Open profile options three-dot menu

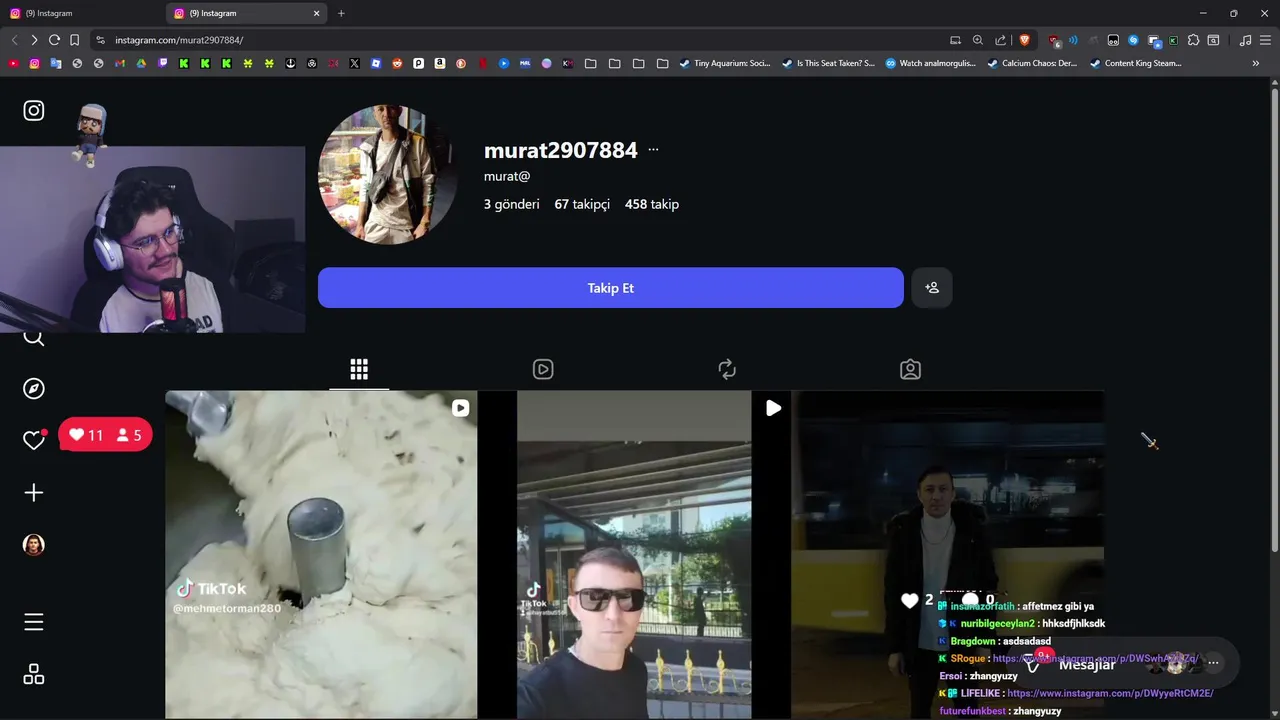click(x=653, y=150)
